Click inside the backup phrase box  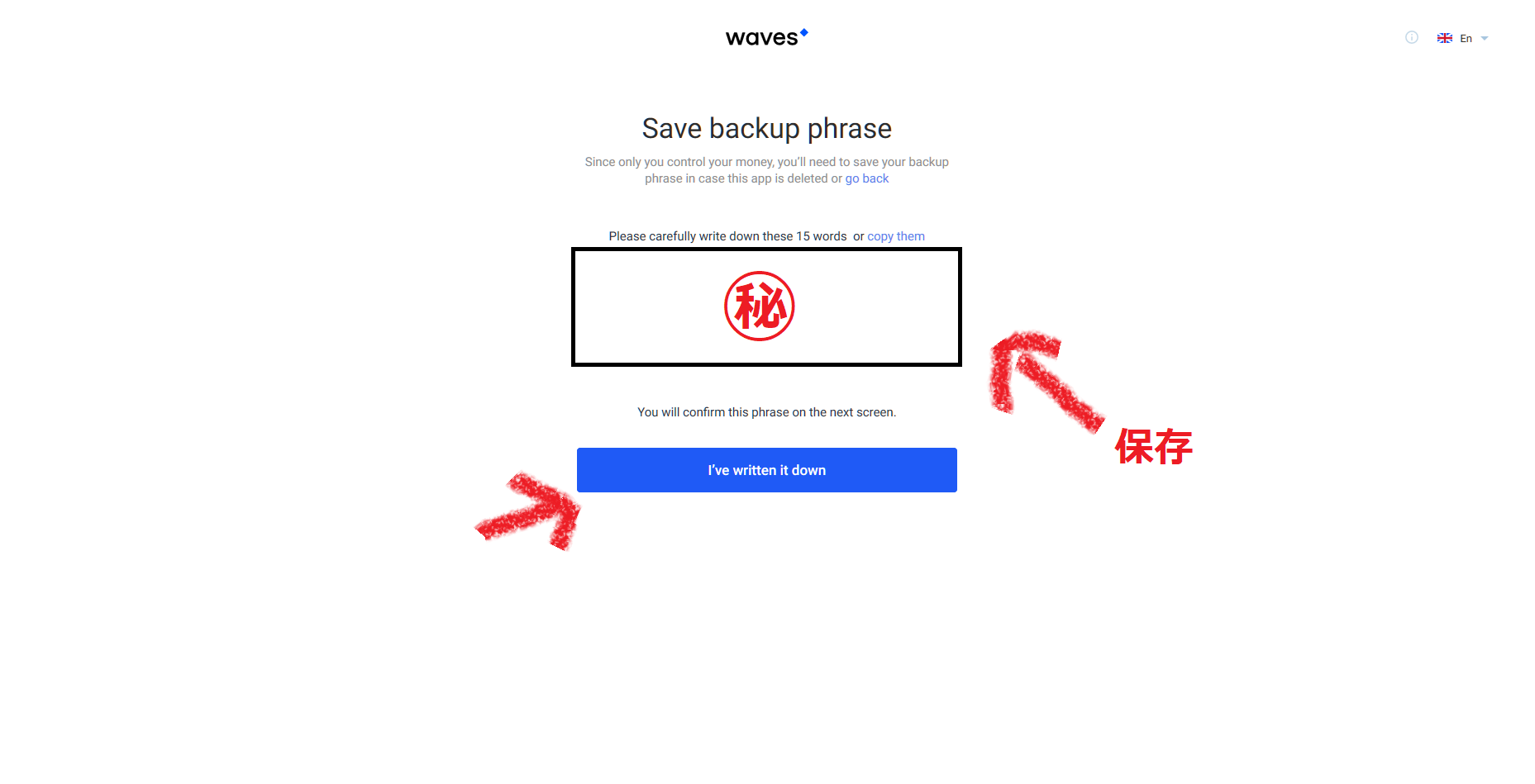coord(766,306)
